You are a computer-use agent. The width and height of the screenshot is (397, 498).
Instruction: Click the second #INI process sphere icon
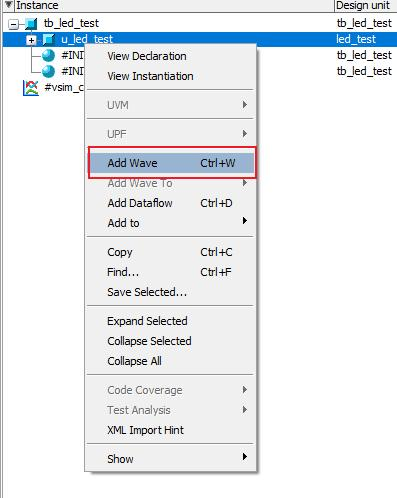click(48, 71)
